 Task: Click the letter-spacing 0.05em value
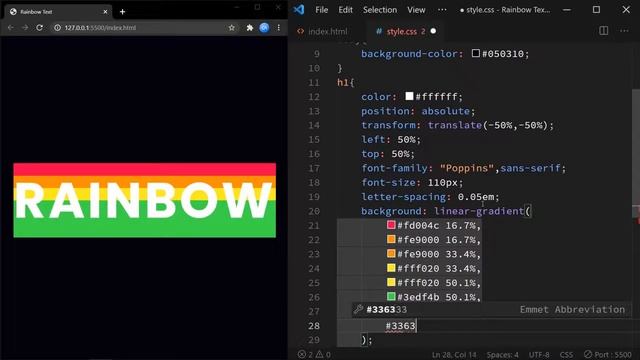[x=475, y=197]
